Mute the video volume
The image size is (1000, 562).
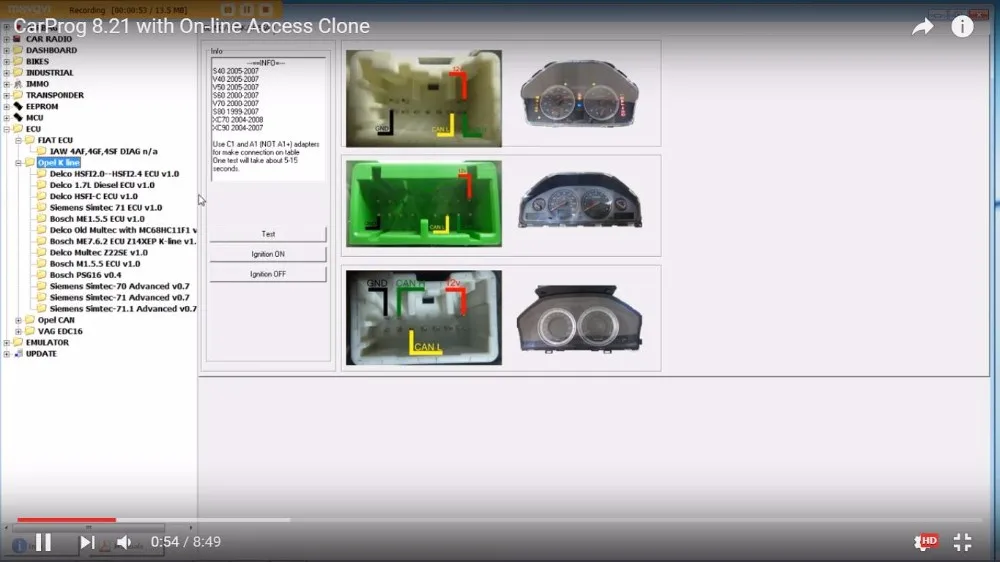point(124,542)
